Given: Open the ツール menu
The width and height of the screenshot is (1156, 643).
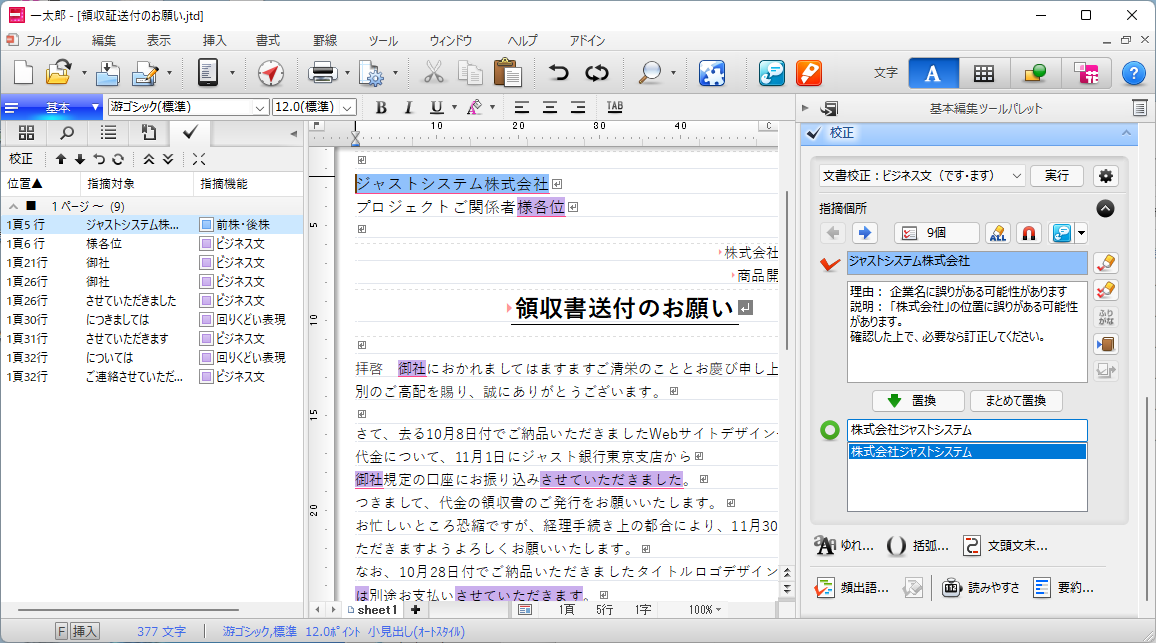Looking at the screenshot, I should click(383, 41).
